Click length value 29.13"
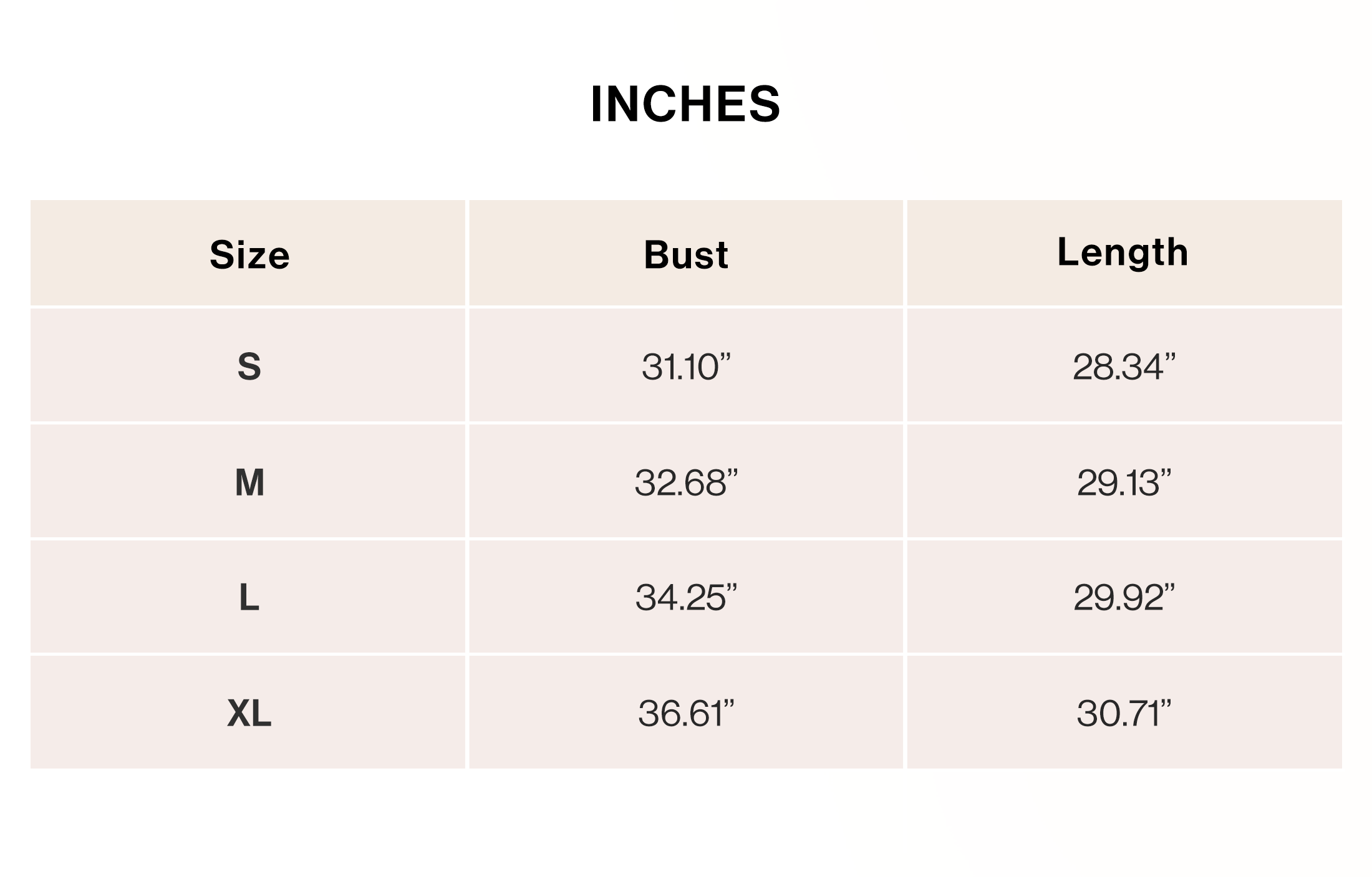Screen dimensions: 1372x877 pos(1124,482)
